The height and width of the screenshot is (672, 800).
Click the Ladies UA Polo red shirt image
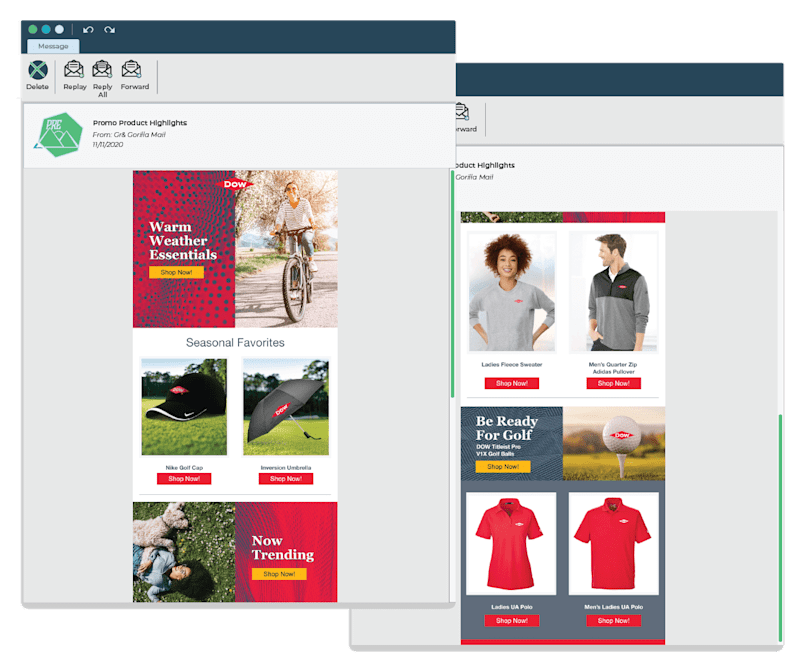tap(511, 543)
